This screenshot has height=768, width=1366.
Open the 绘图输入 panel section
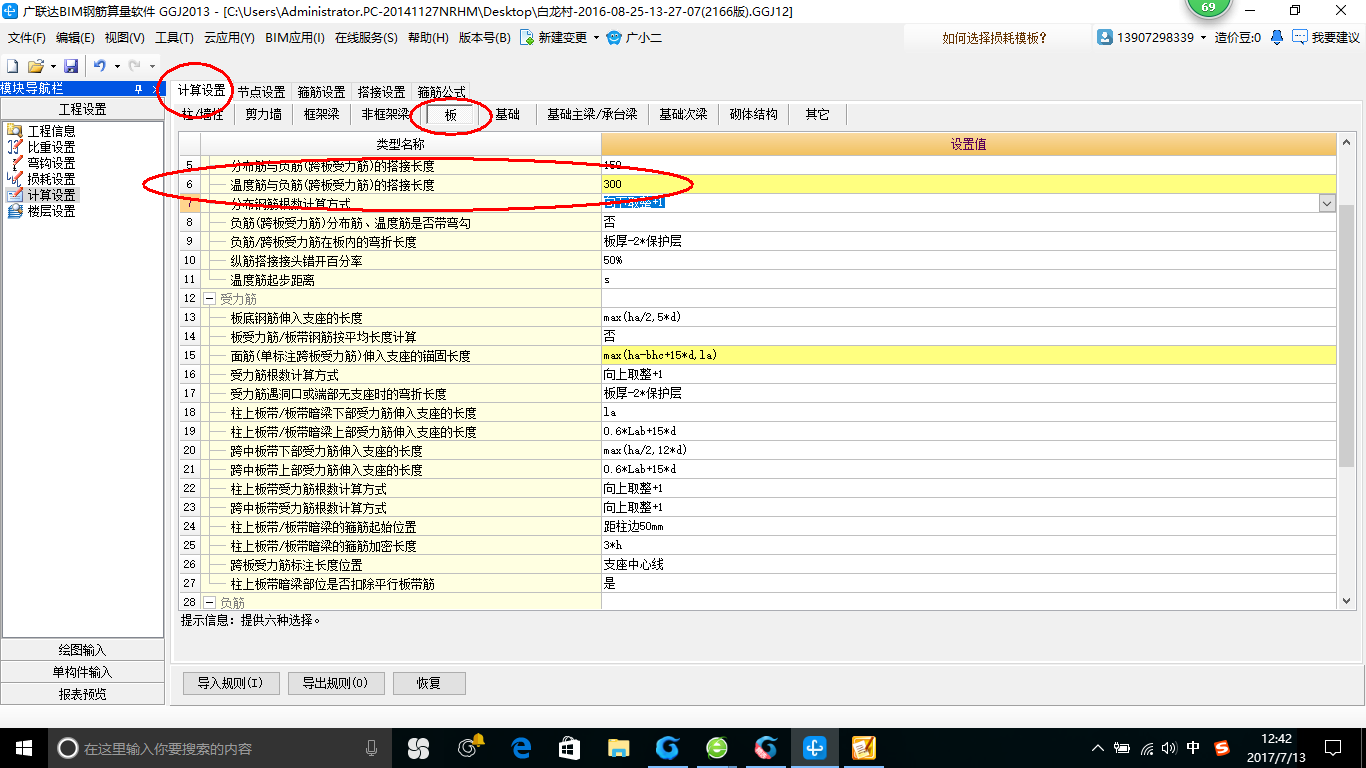click(82, 650)
